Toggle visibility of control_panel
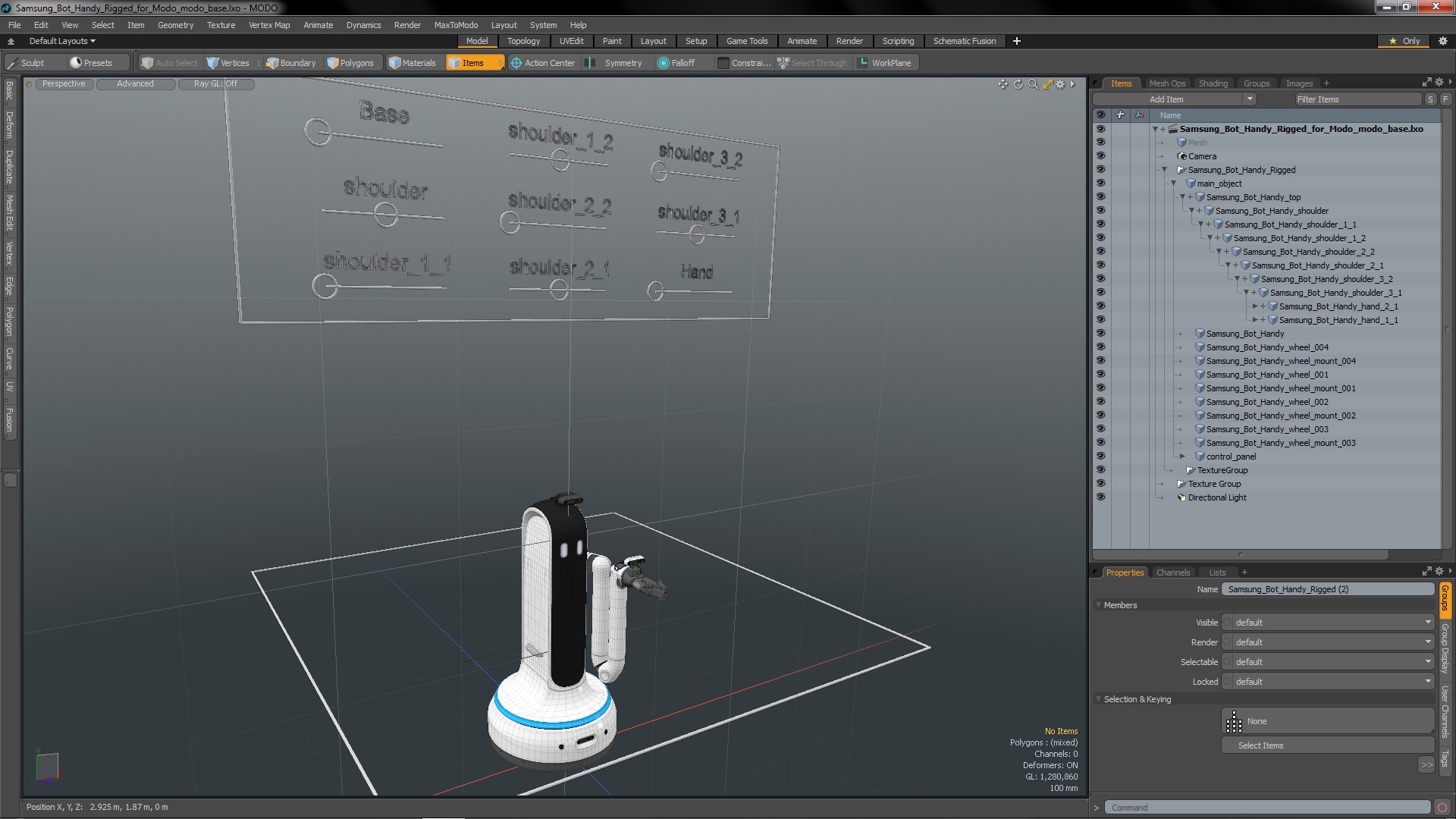This screenshot has height=819, width=1456. click(1100, 457)
